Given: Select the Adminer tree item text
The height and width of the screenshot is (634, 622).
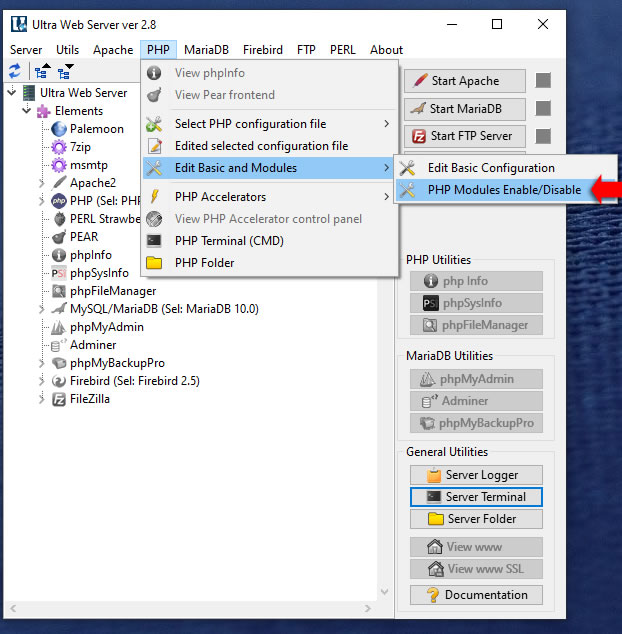Looking at the screenshot, I should click(93, 345).
